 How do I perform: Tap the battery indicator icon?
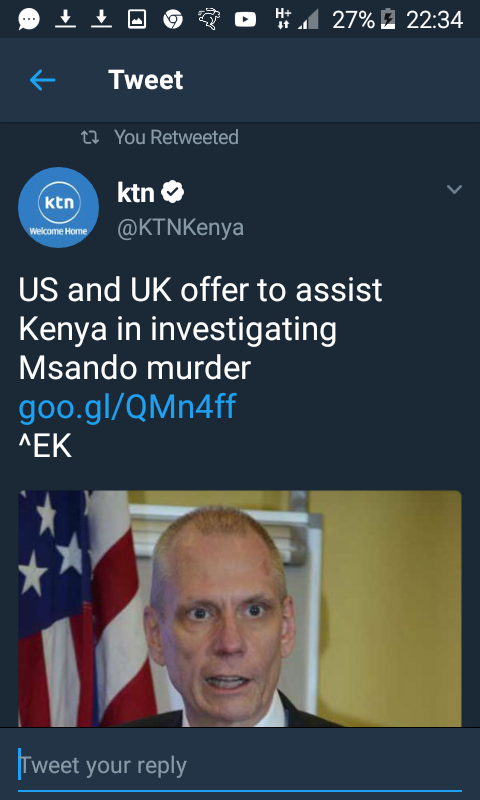388,19
